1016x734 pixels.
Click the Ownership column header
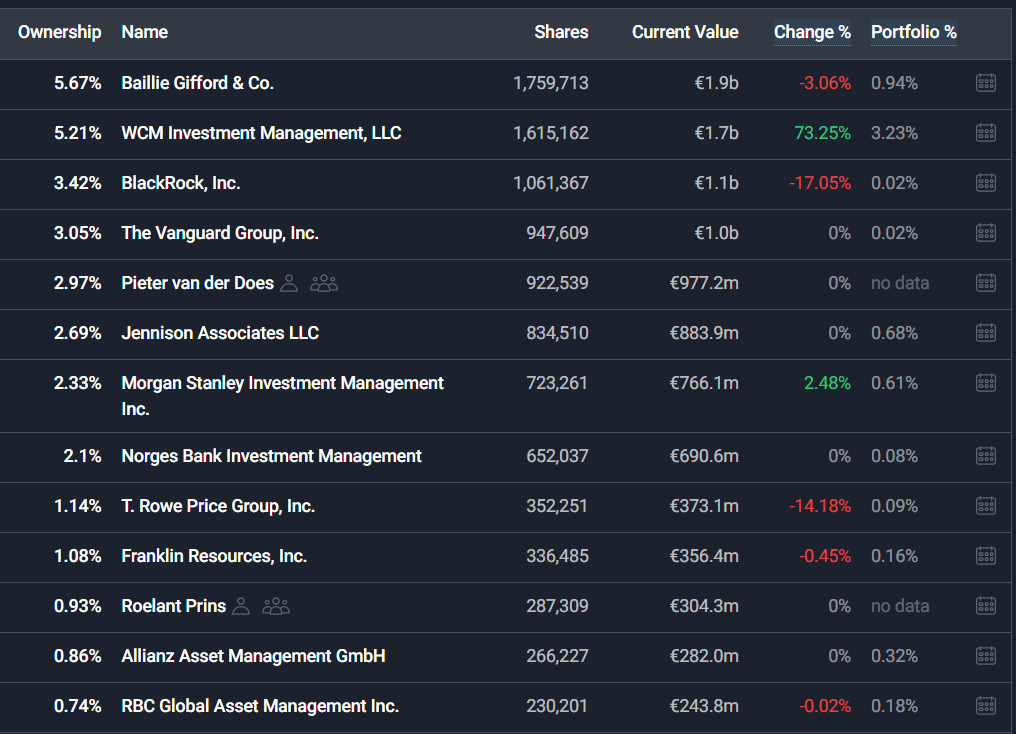tap(60, 32)
